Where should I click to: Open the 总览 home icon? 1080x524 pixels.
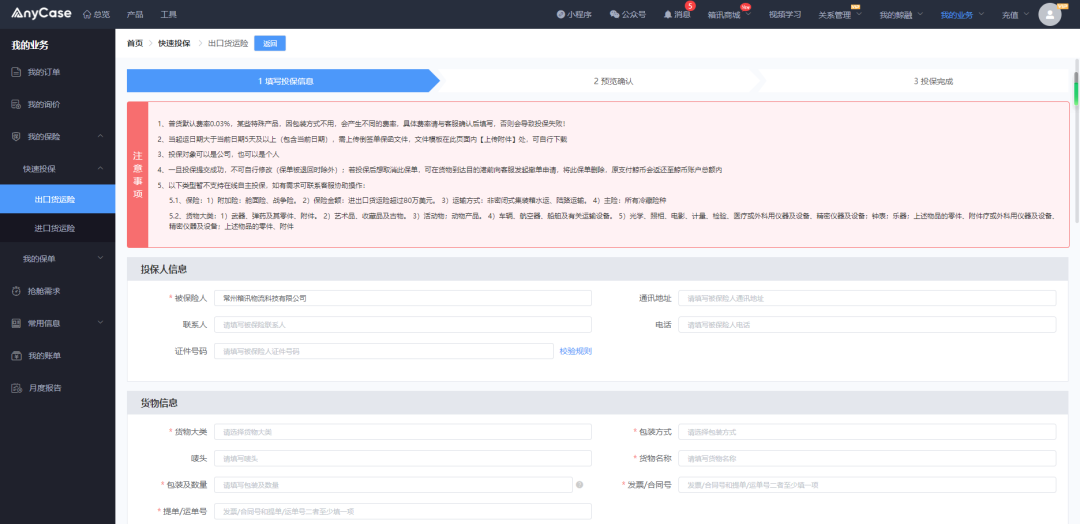coord(87,14)
